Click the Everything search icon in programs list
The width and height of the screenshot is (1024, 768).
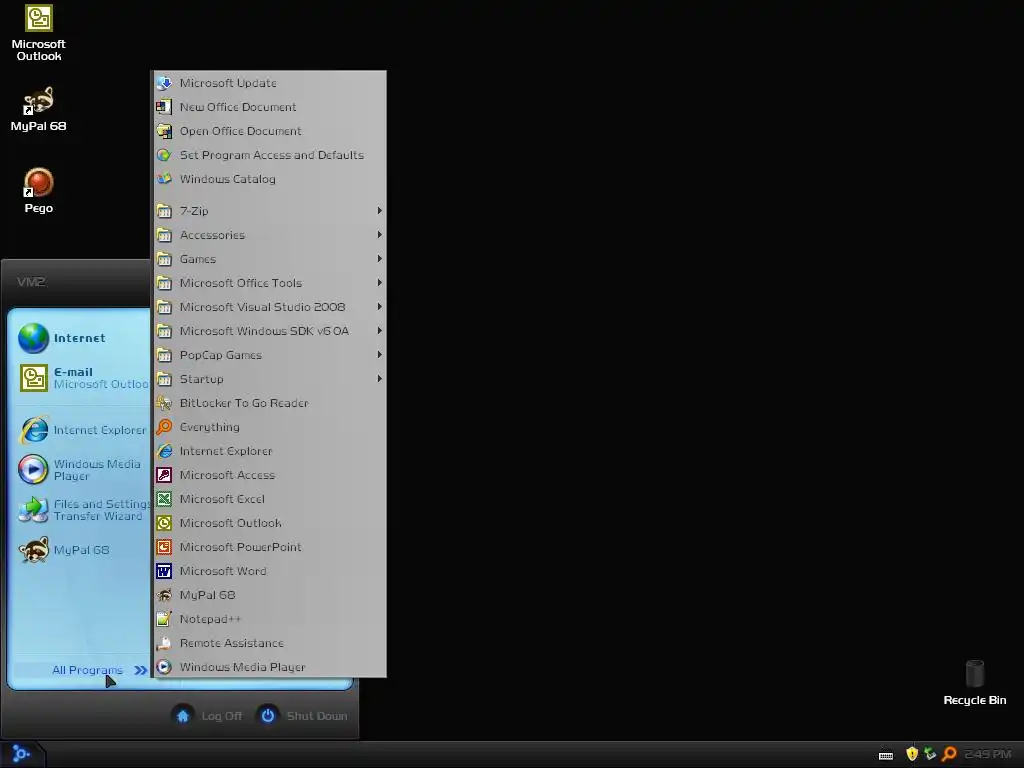pyautogui.click(x=164, y=427)
